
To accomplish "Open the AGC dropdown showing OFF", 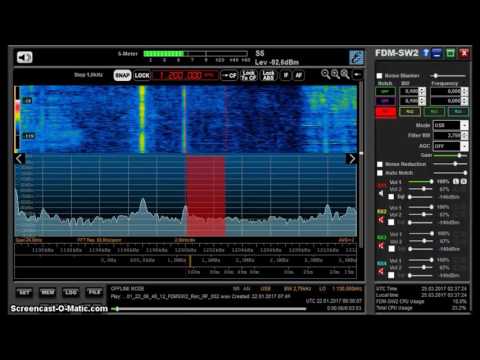I will (450, 146).
